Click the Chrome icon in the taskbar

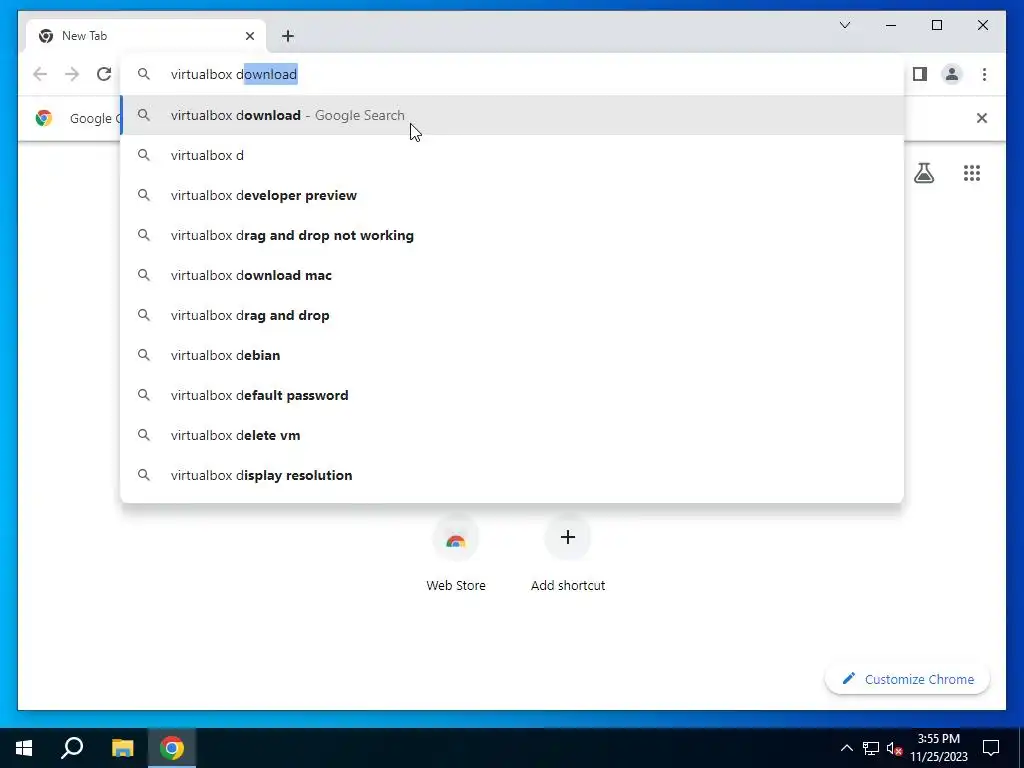172,748
